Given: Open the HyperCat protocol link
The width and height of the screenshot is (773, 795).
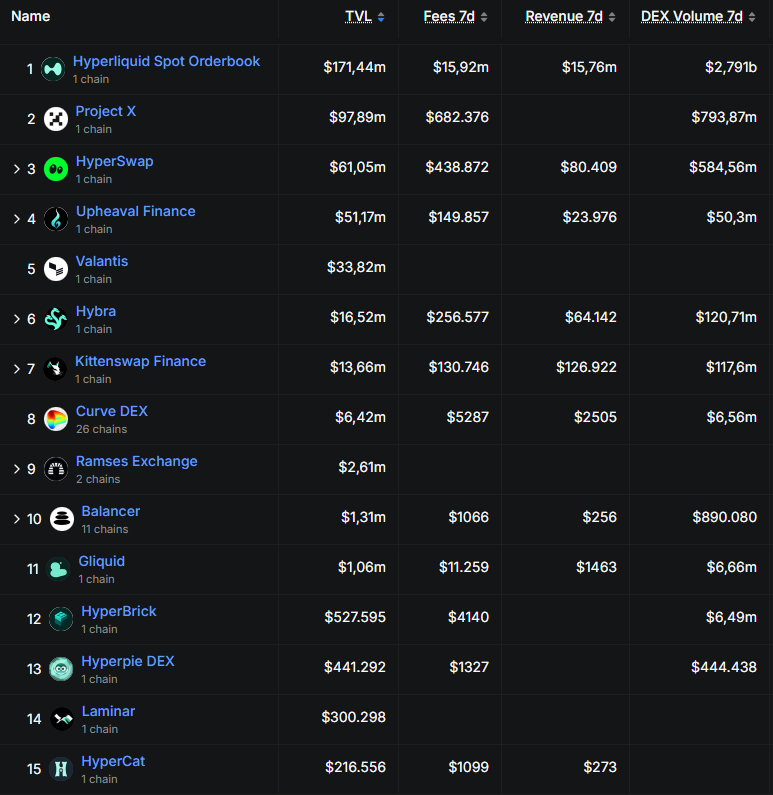Looking at the screenshot, I should coord(113,761).
